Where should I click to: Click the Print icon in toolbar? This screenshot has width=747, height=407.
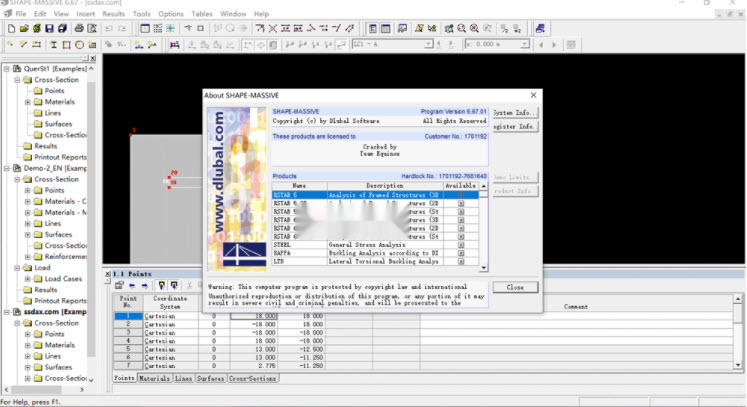point(78,29)
